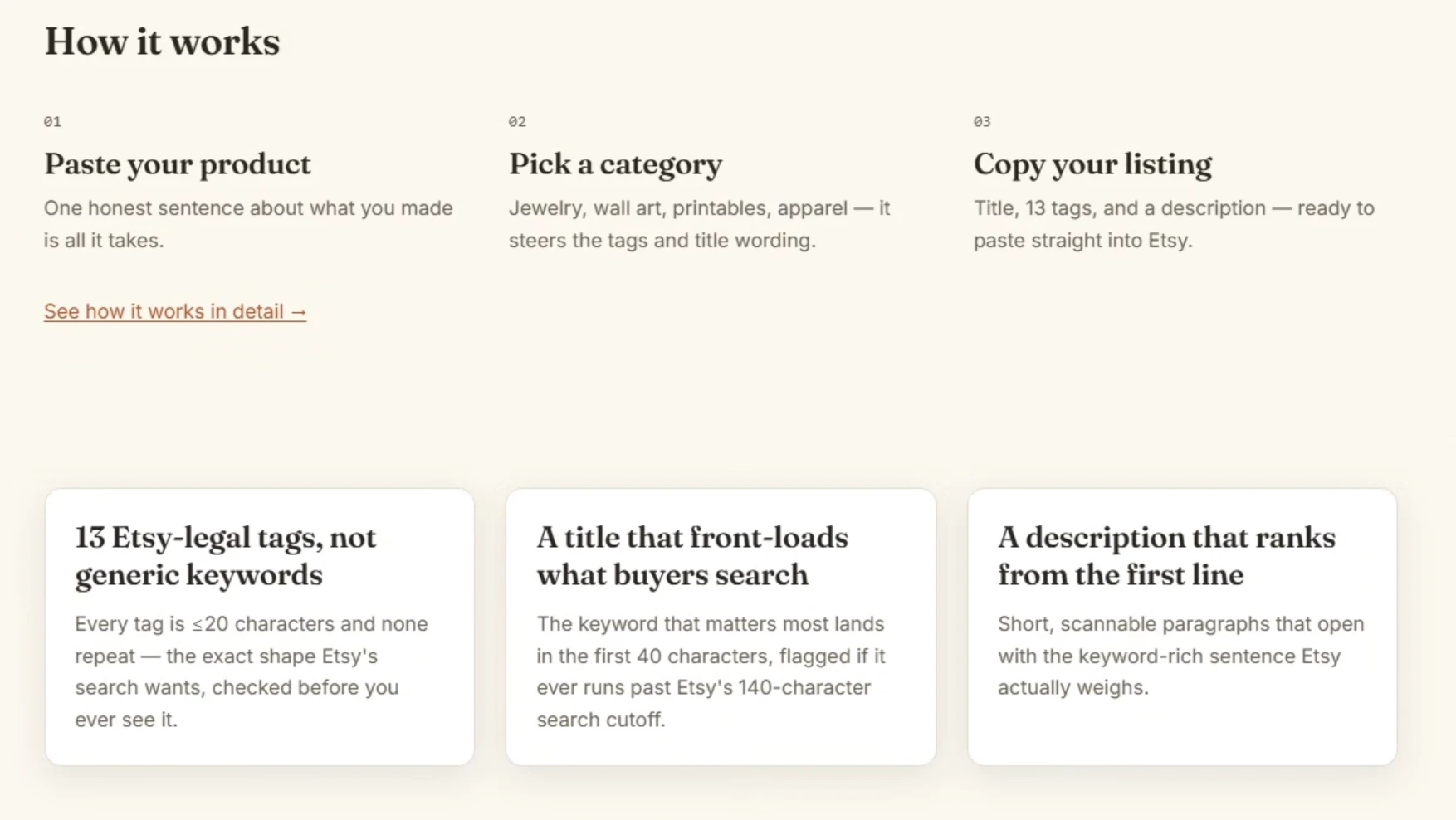Click the word 'Etsy.' in the third step

coord(1170,241)
